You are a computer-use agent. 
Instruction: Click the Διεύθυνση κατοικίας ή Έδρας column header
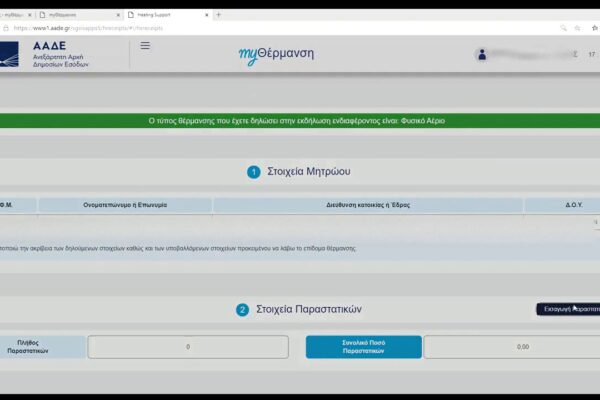click(368, 205)
